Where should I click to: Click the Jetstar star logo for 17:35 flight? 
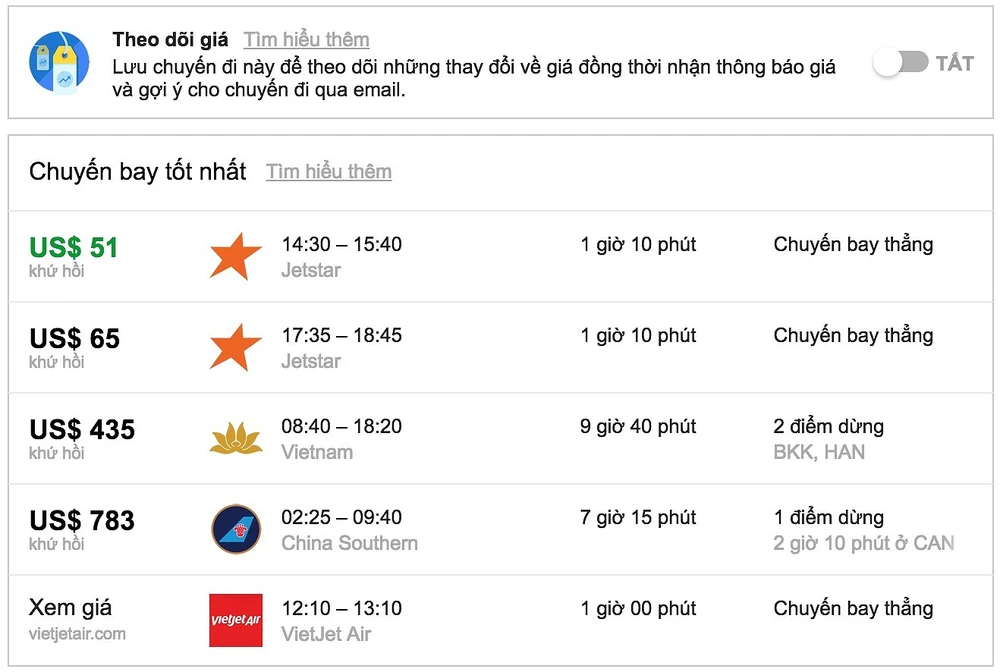click(235, 347)
